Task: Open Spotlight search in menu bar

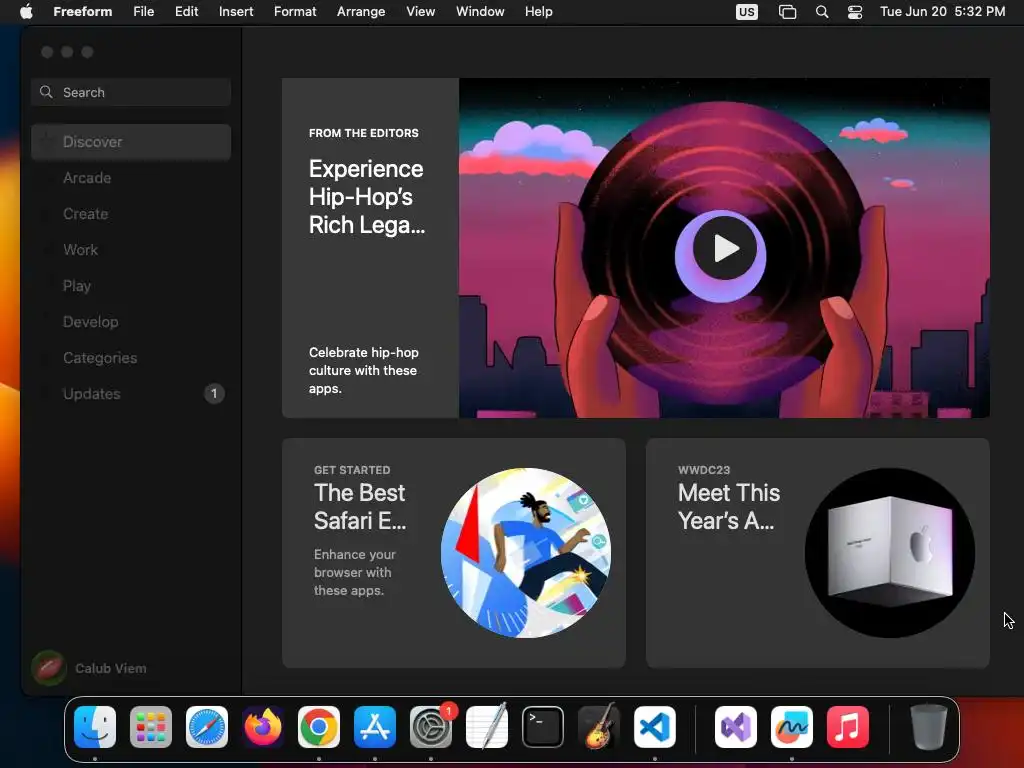Action: point(822,12)
